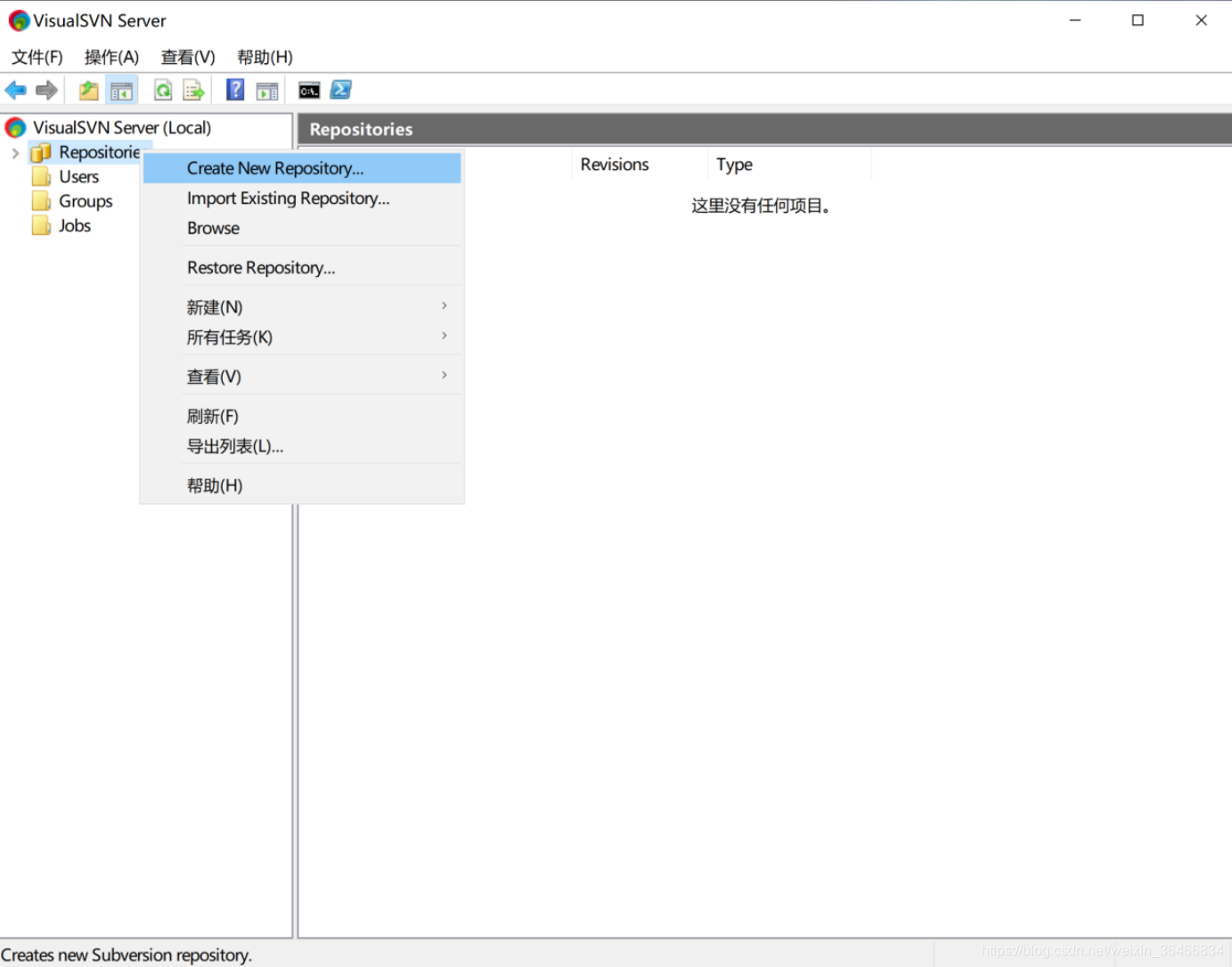The image size is (1232, 967).
Task: Click the gray Forward arrow toolbar icon
Action: [46, 90]
